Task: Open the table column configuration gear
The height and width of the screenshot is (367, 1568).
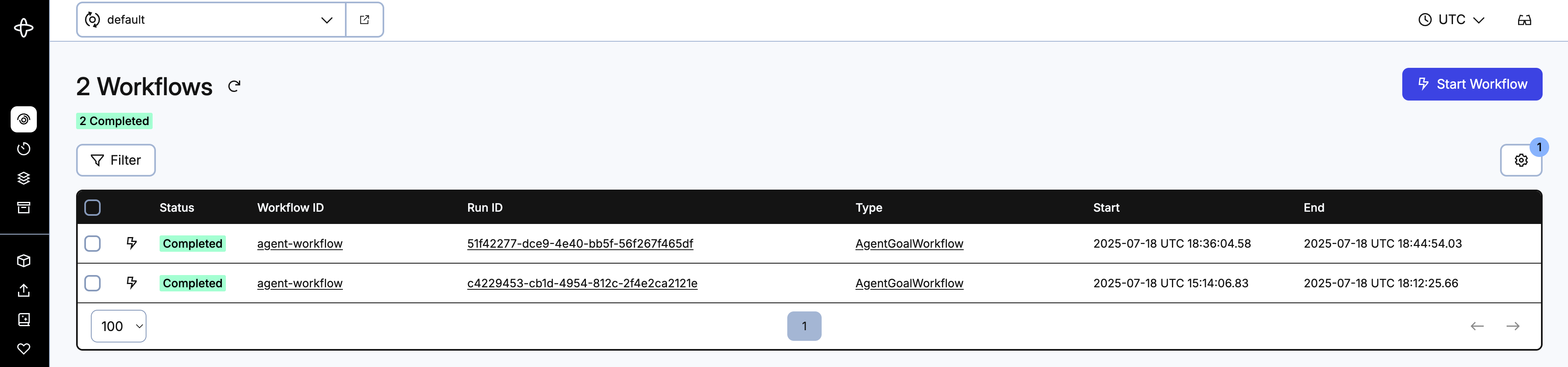Action: click(1521, 160)
